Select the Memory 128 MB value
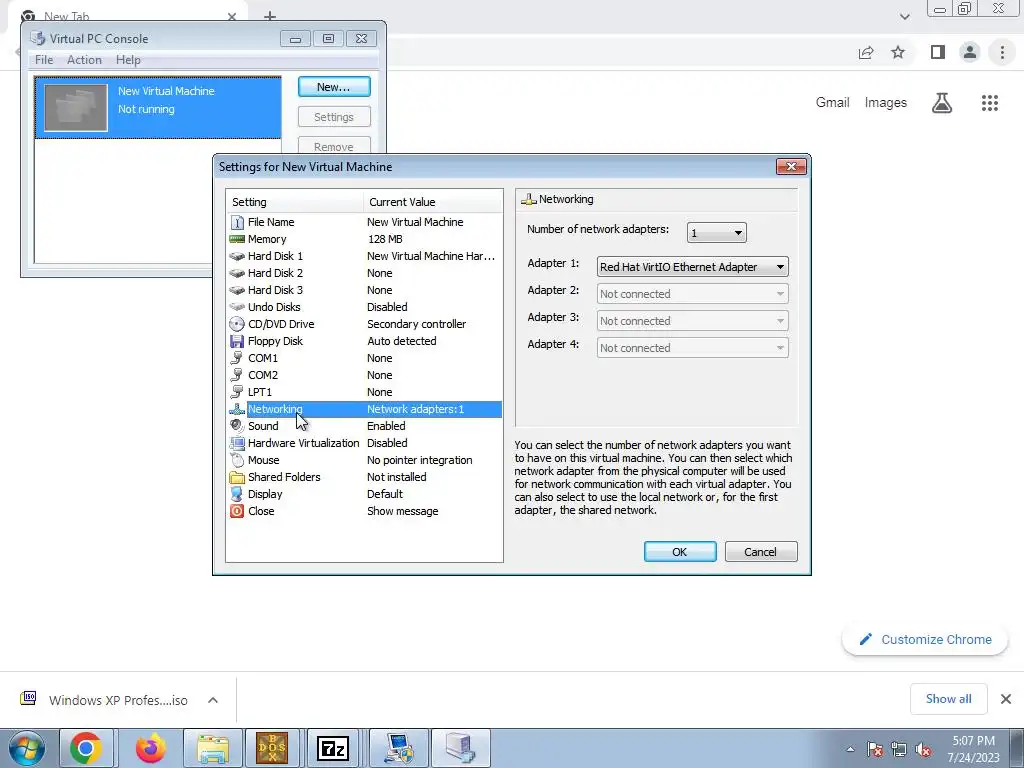The height and width of the screenshot is (768, 1024). coord(385,239)
